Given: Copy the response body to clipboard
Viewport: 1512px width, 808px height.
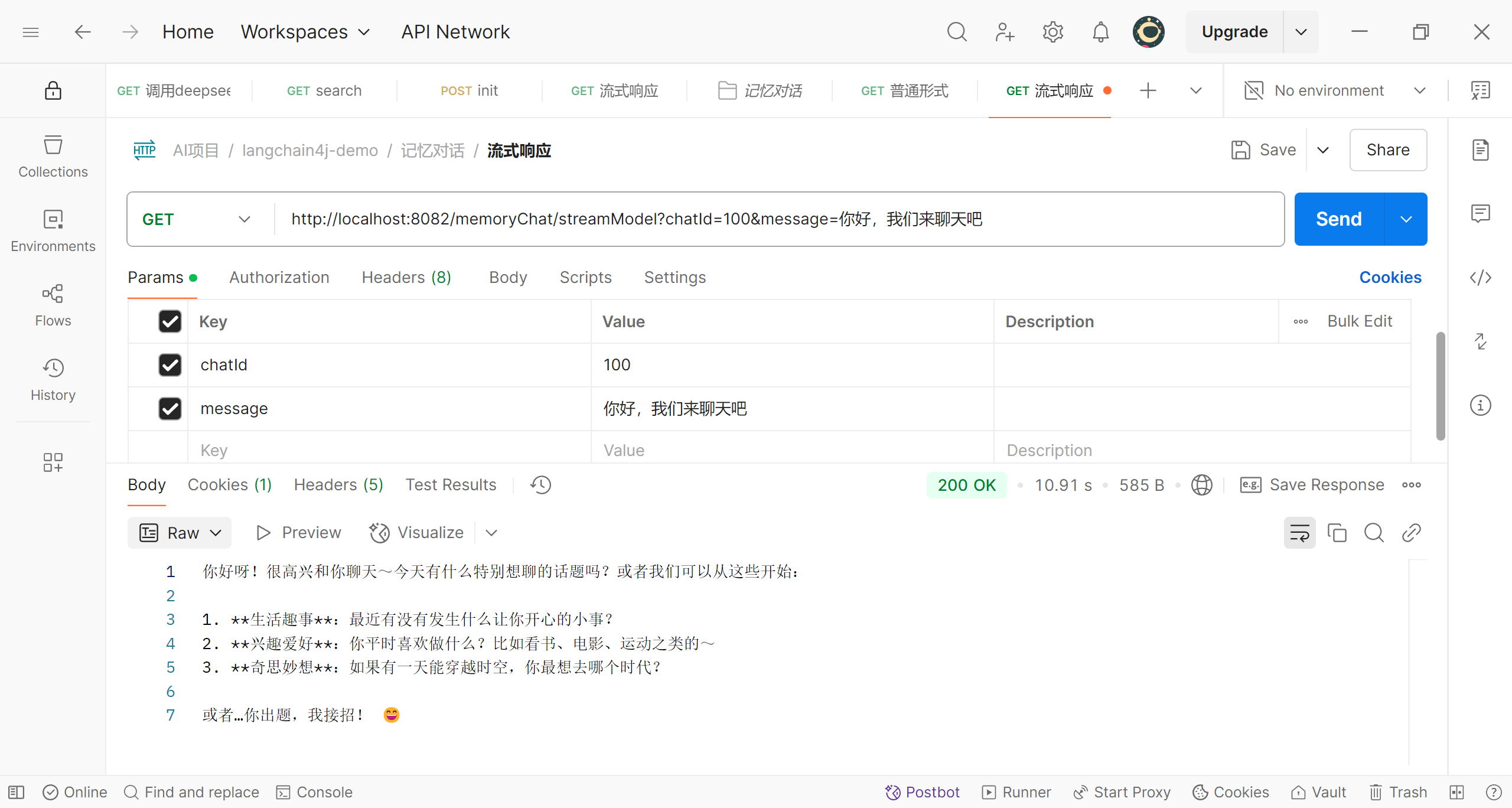Looking at the screenshot, I should click(1337, 533).
